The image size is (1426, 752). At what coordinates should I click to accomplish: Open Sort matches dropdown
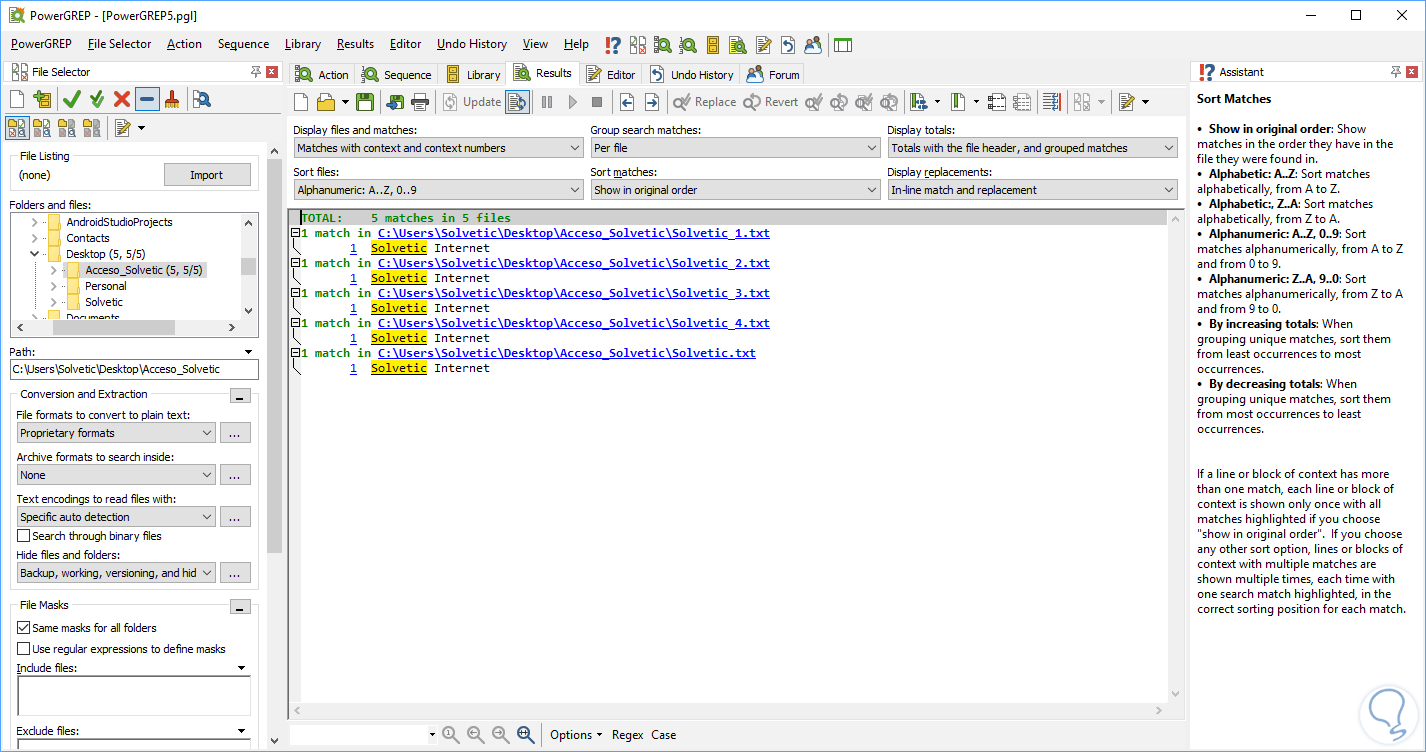click(x=735, y=190)
